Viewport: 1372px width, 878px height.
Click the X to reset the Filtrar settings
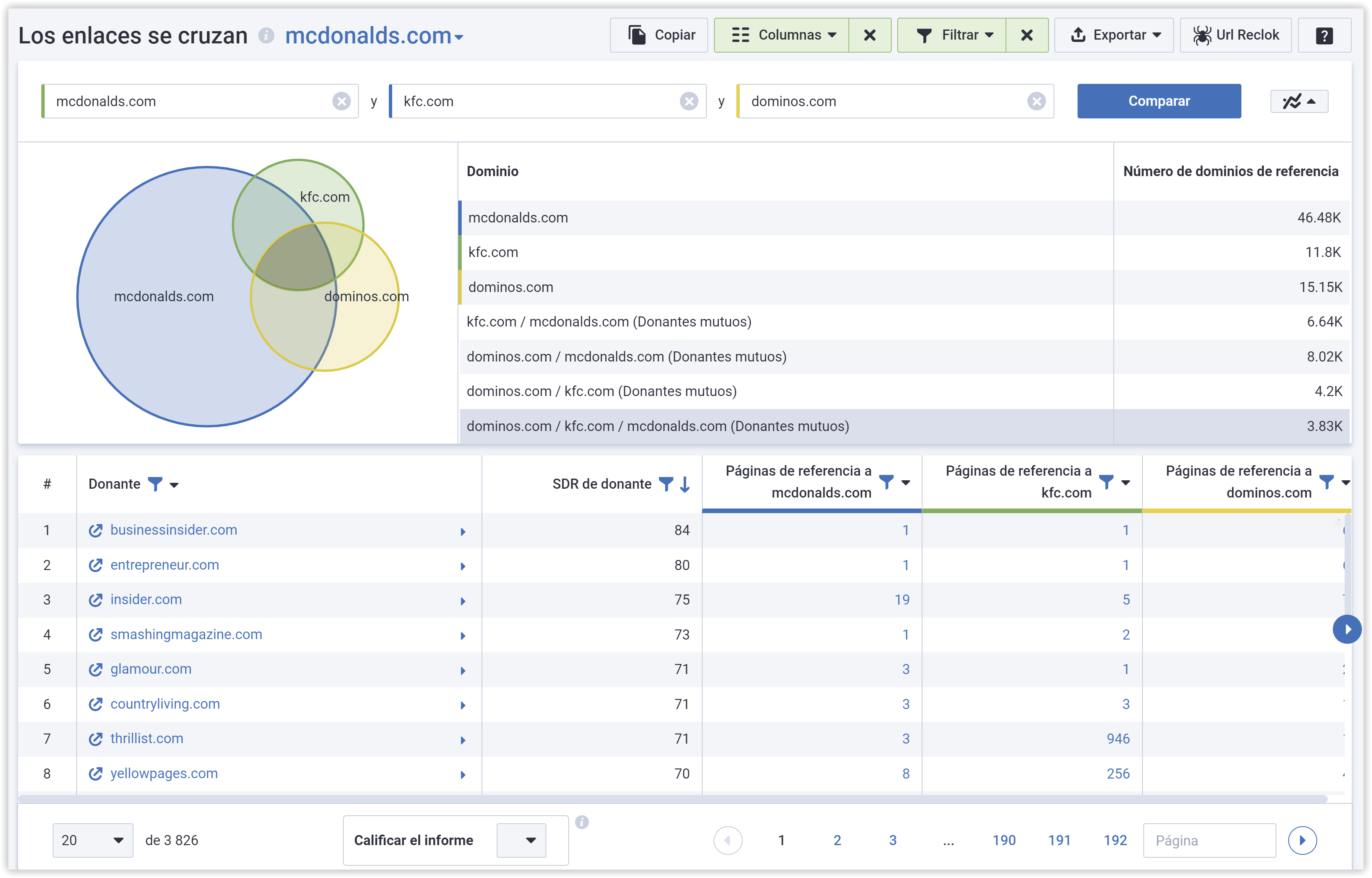click(x=1027, y=35)
